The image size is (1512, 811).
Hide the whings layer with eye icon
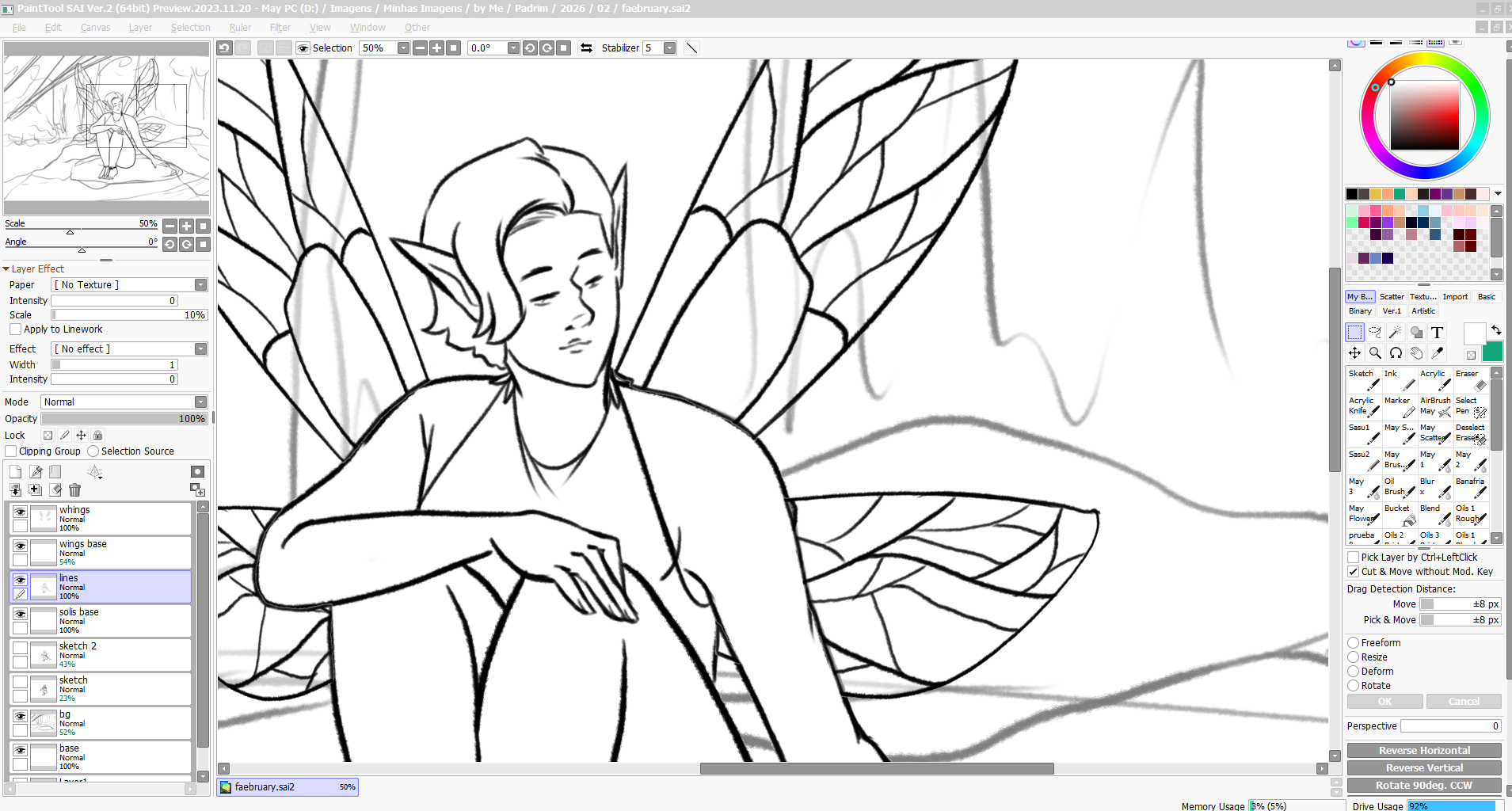(x=20, y=512)
